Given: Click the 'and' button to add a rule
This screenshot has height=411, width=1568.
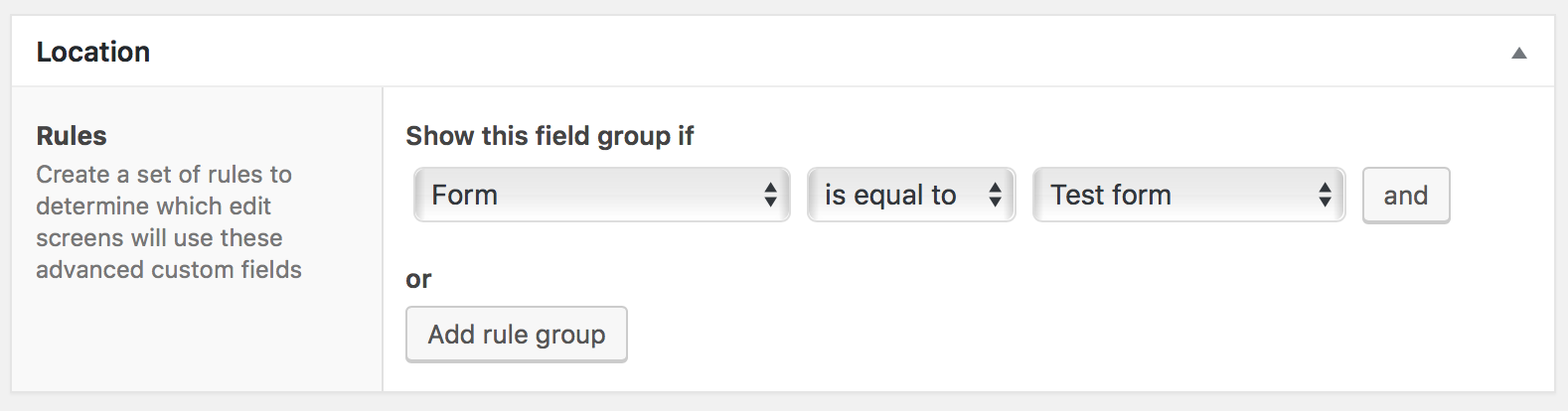Looking at the screenshot, I should coord(1405,196).
